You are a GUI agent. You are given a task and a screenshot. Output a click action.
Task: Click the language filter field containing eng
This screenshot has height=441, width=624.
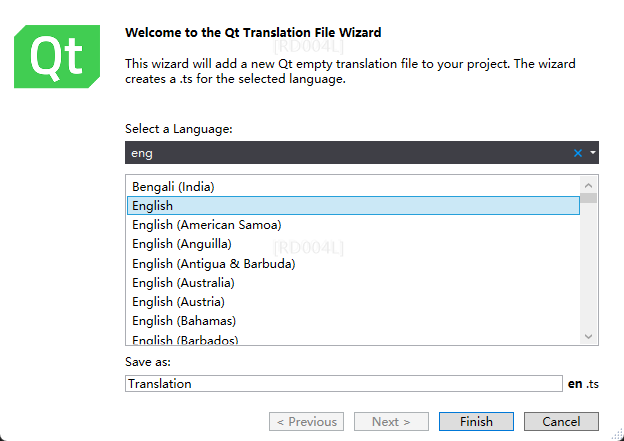click(x=340, y=153)
